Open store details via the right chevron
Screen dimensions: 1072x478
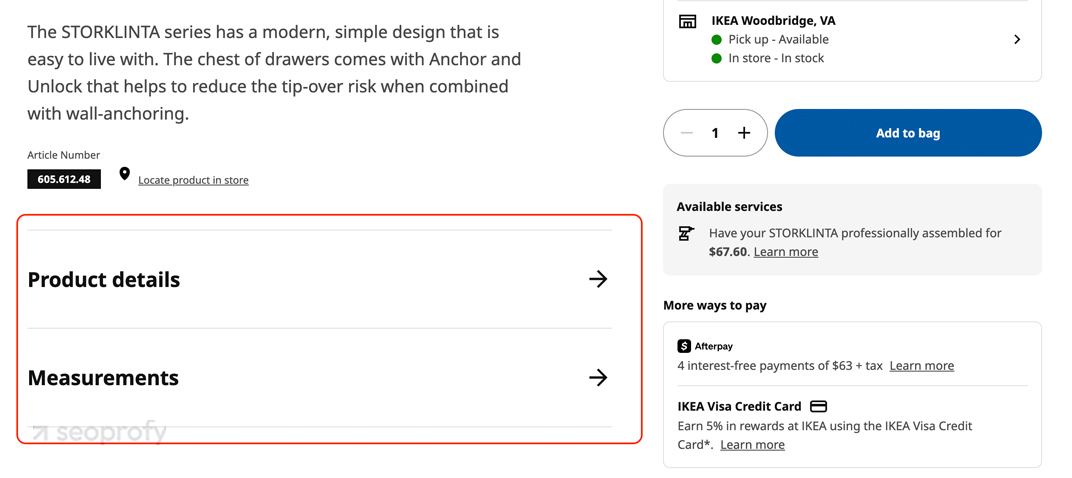[x=1017, y=40]
